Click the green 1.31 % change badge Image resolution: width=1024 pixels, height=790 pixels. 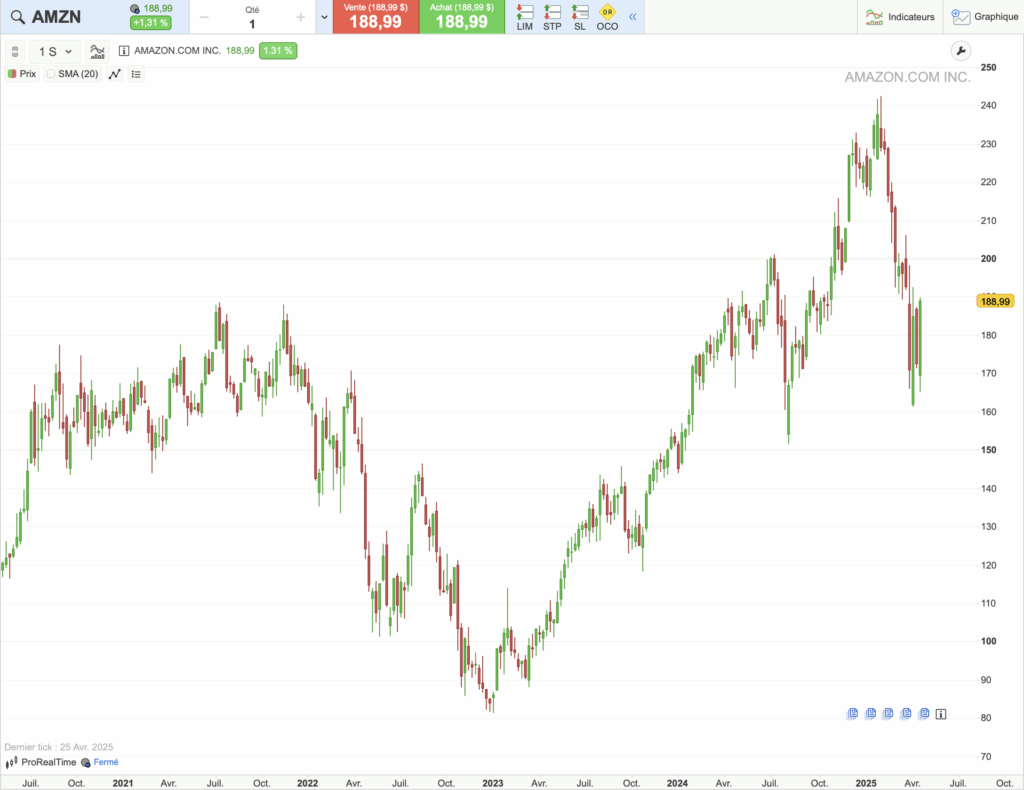point(278,51)
